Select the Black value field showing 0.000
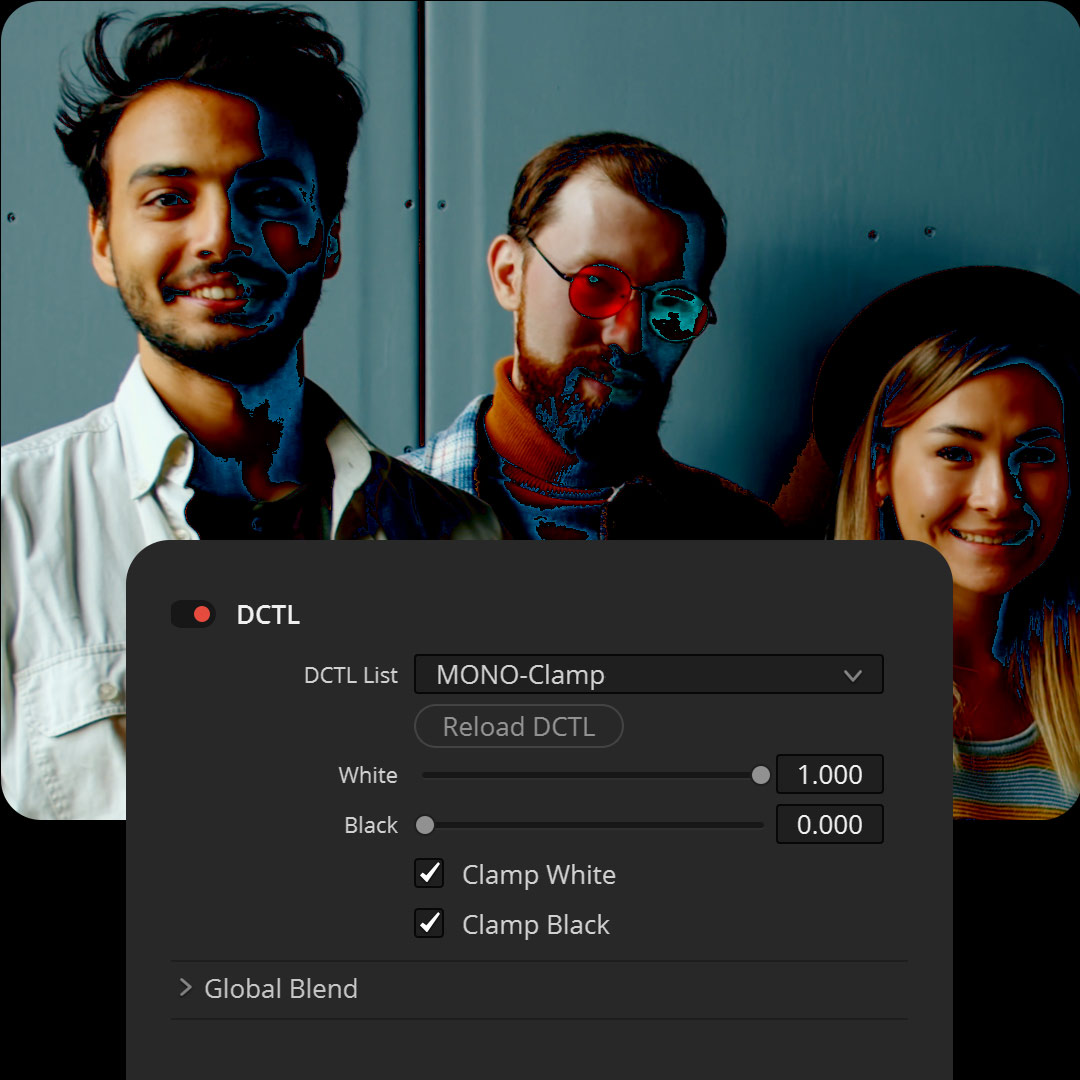Viewport: 1080px width, 1080px height. tap(829, 825)
